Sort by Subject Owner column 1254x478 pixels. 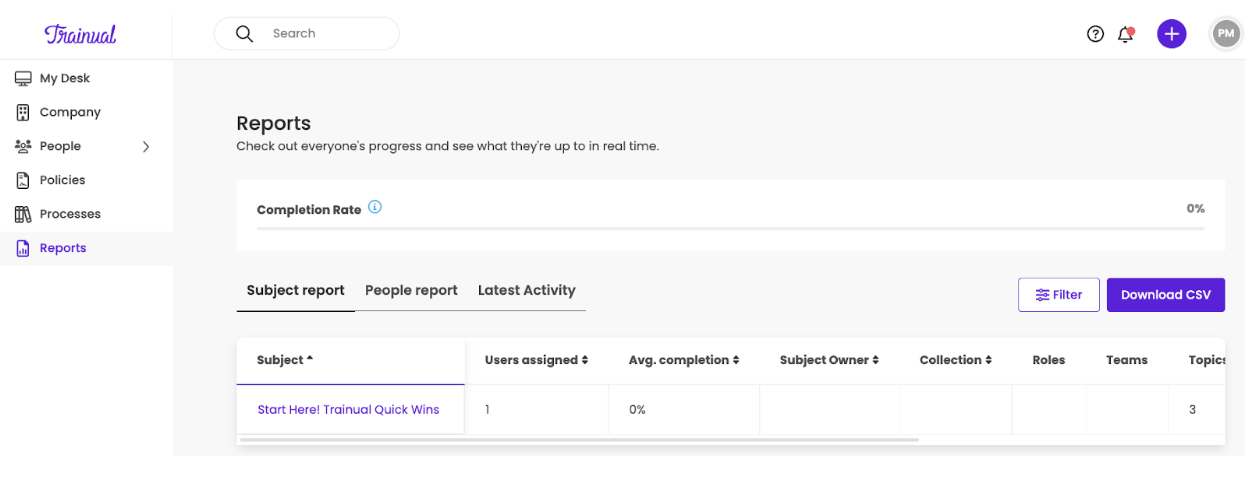829,360
